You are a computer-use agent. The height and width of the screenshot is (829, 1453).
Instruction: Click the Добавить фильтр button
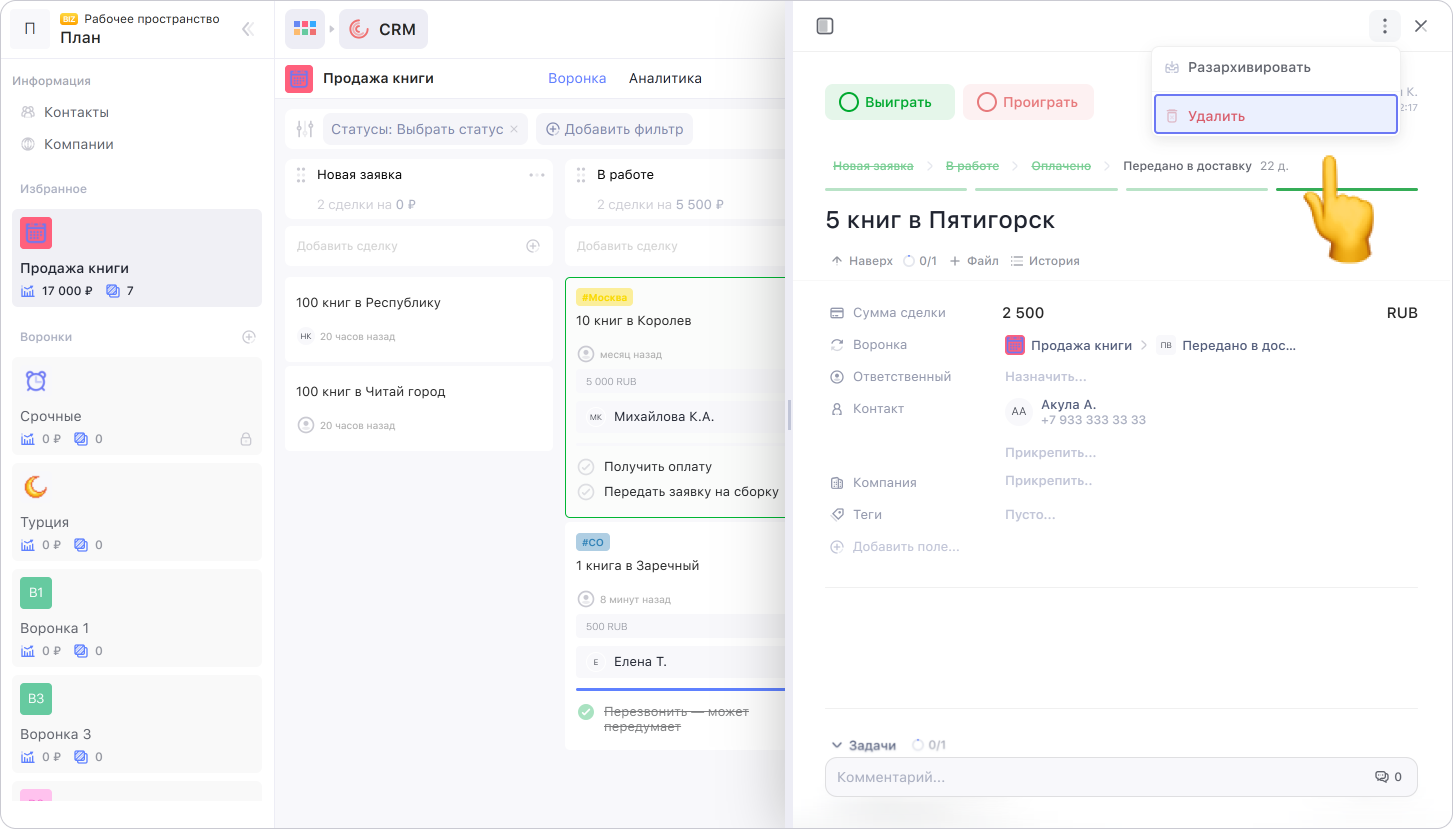[614, 129]
